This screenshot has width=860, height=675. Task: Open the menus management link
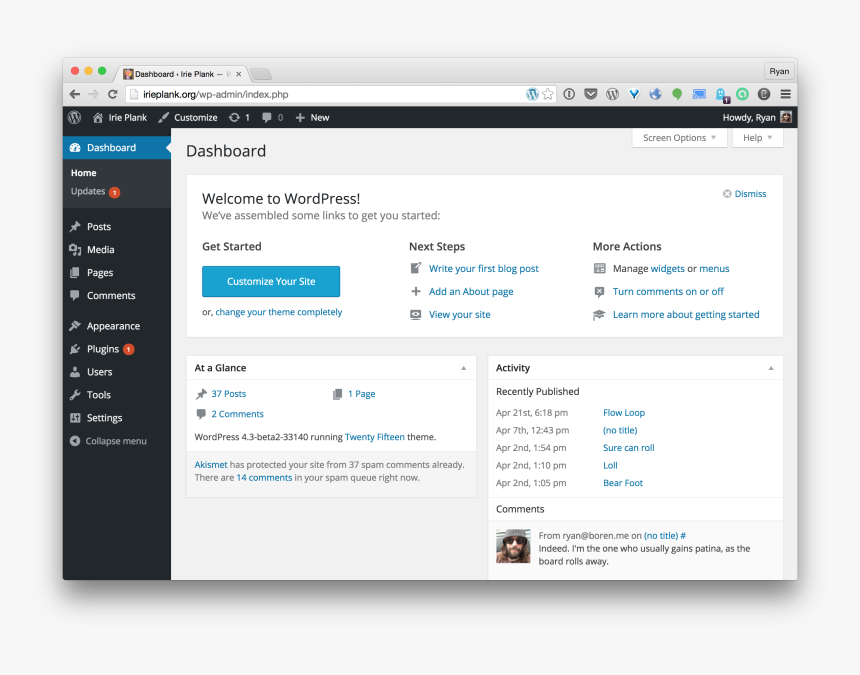pos(714,269)
